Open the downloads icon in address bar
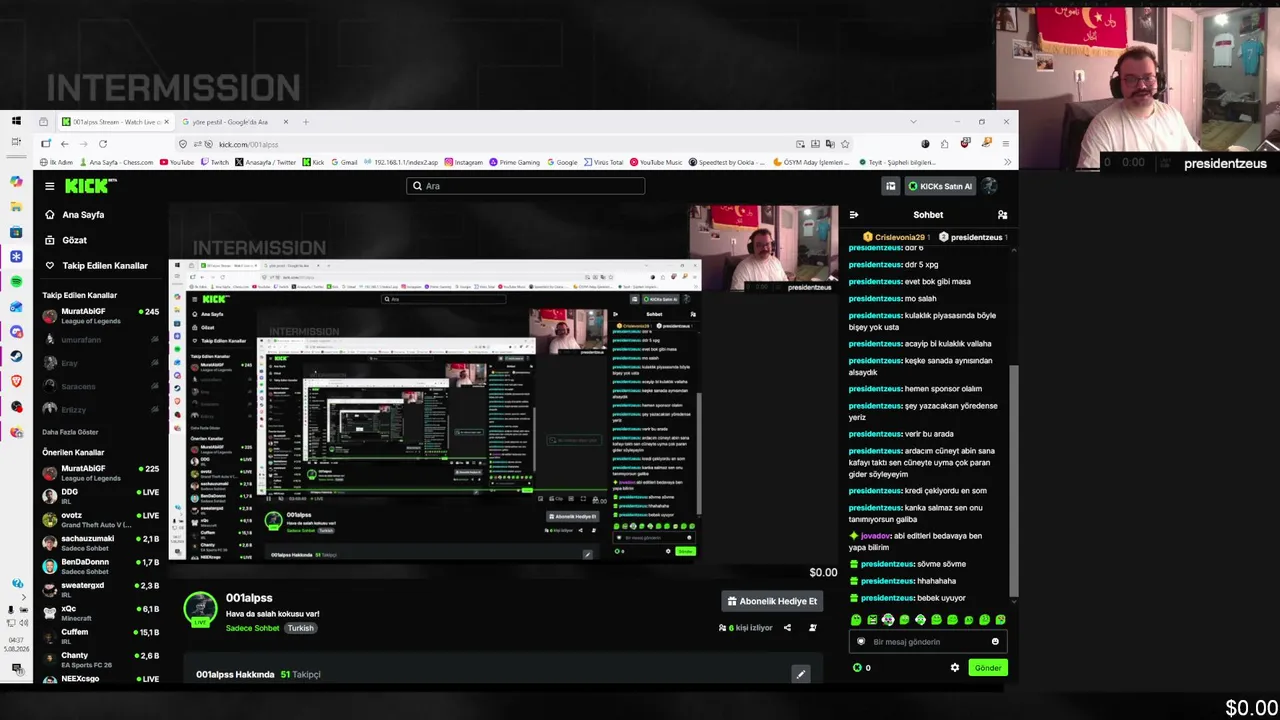The height and width of the screenshot is (720, 1280). 815,144
